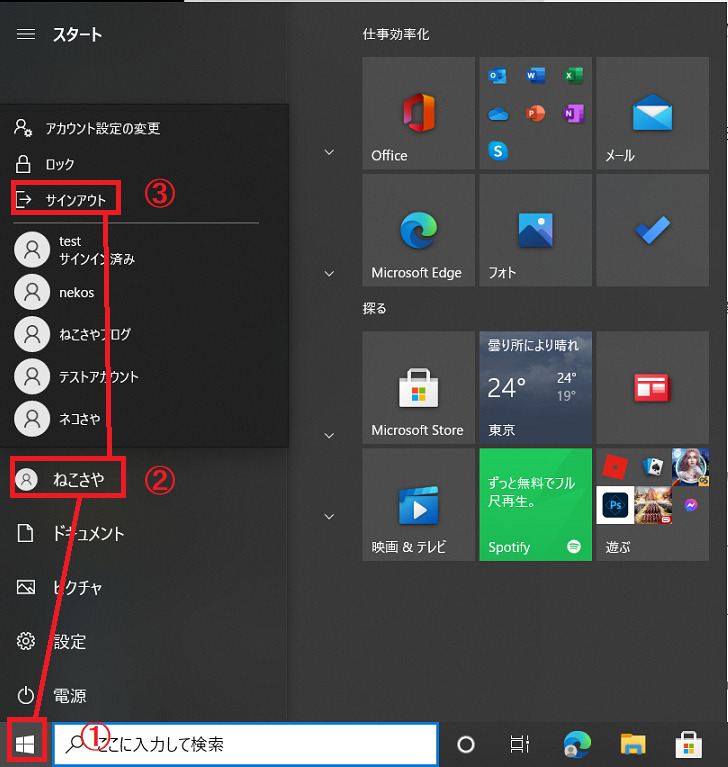
Task: Open Microsoft Store from the taskbar
Action: (688, 744)
